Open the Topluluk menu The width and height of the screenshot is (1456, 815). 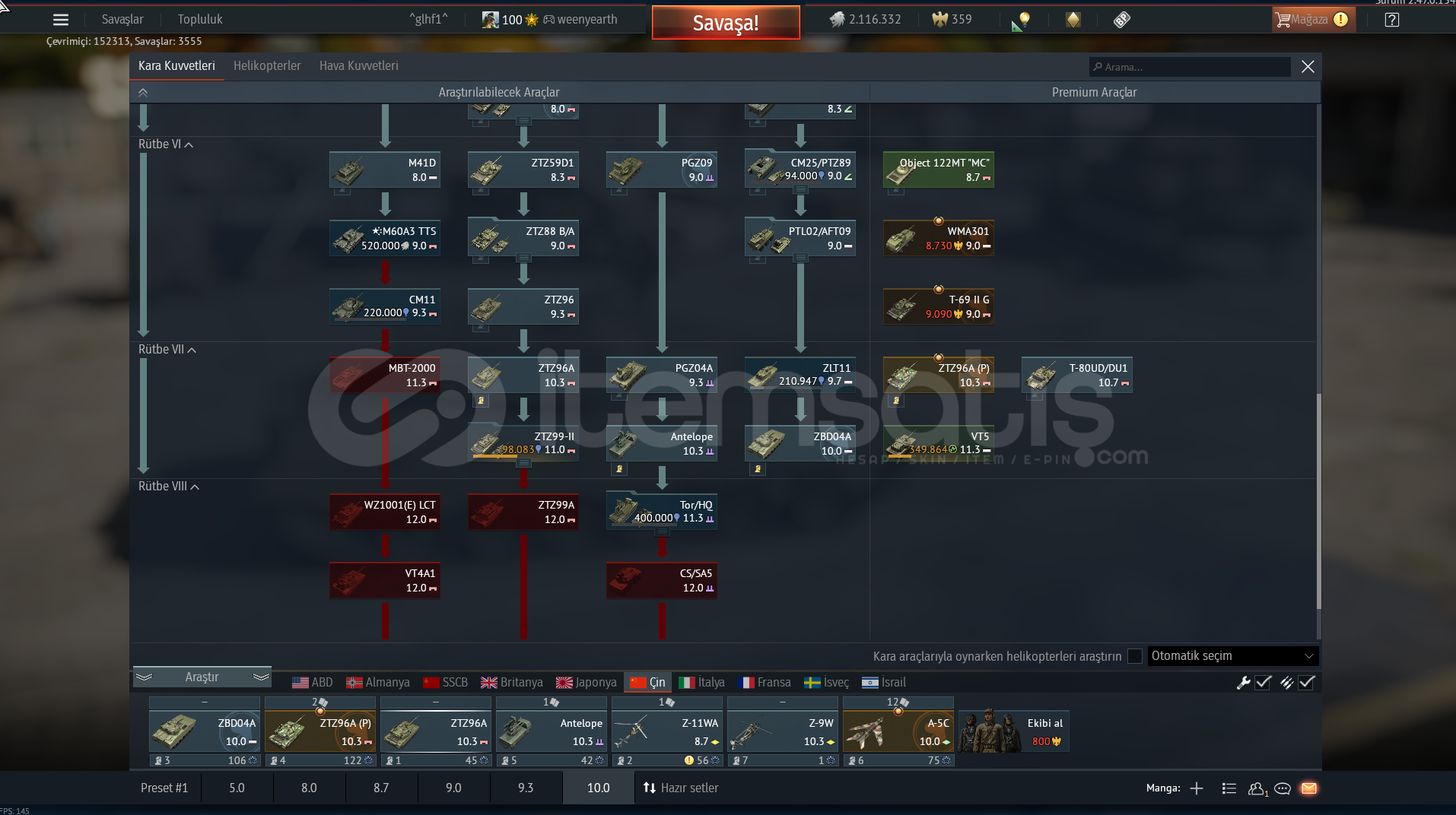pyautogui.click(x=200, y=20)
